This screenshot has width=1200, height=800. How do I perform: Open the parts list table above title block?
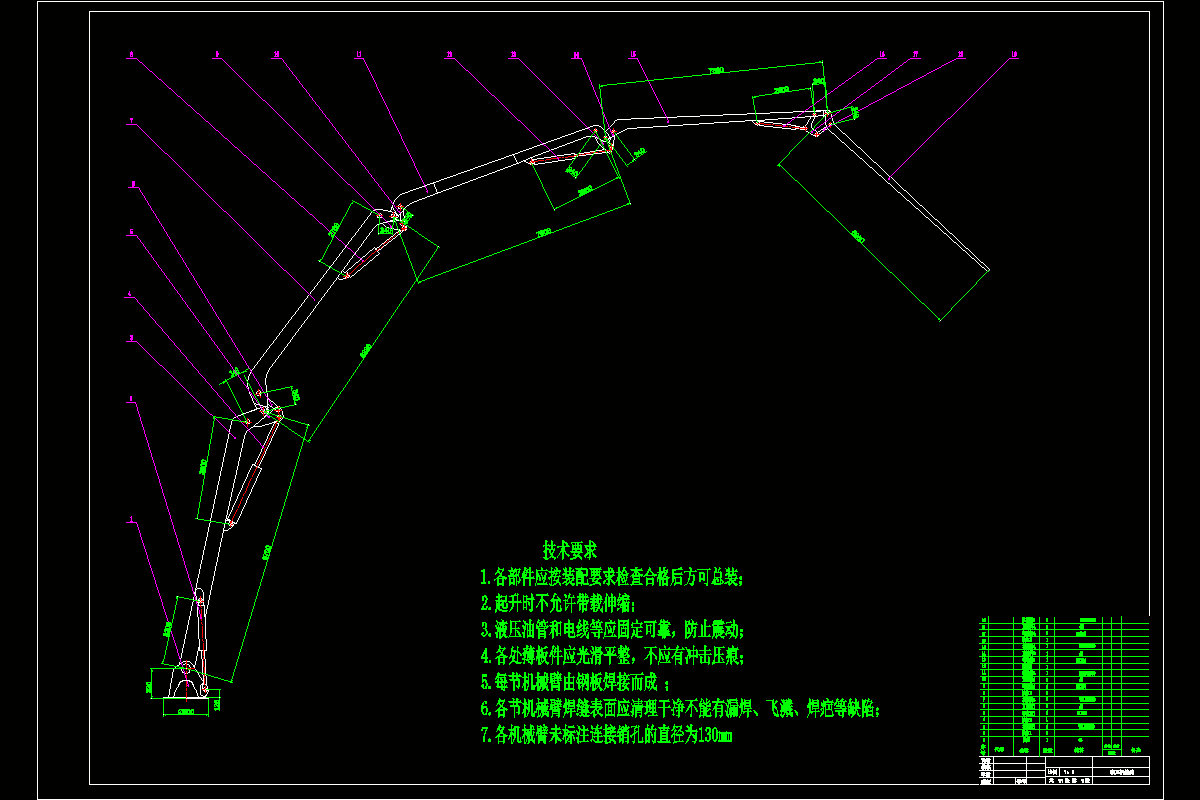[1063, 685]
